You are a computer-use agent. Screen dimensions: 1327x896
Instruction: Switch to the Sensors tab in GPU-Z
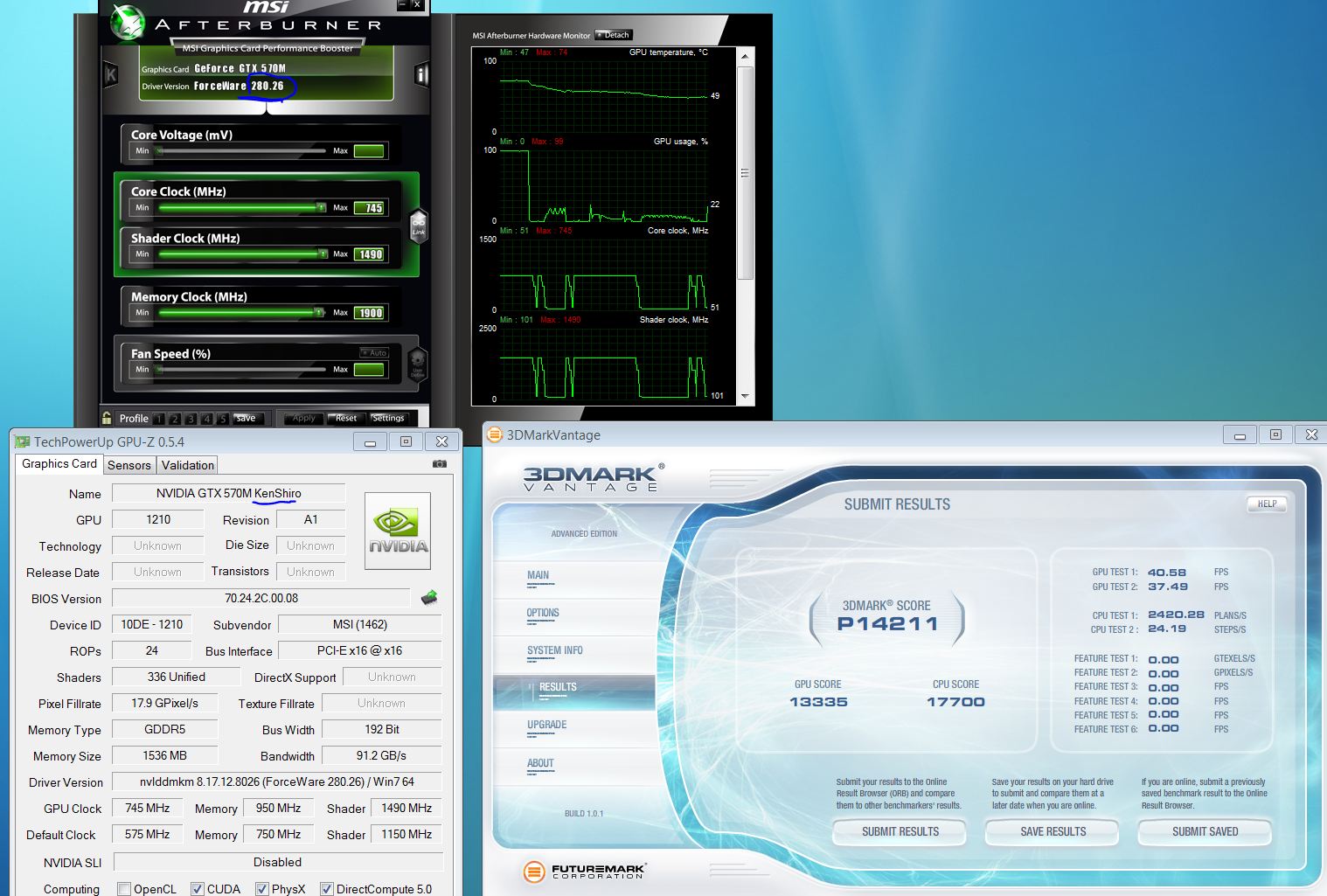tap(129, 466)
